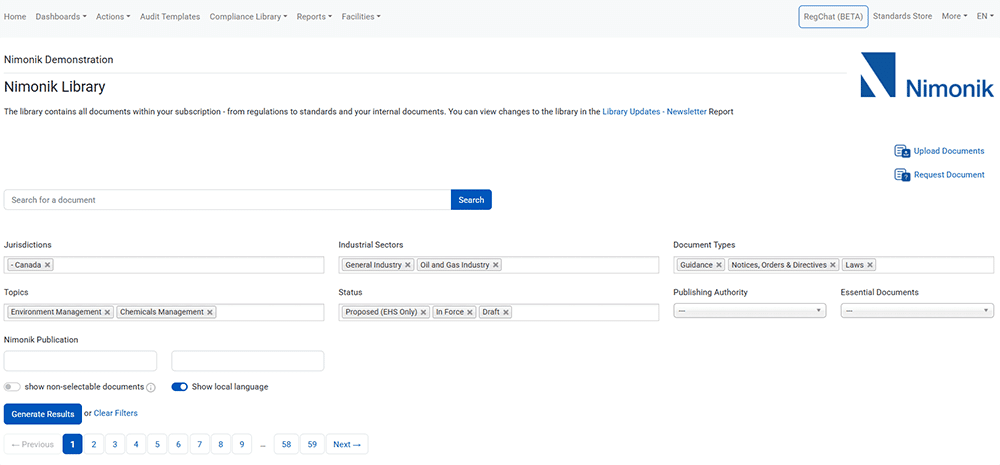Click inside the Jurisdictions filter box
Screen dimensions: 1000x465
click(x=164, y=265)
